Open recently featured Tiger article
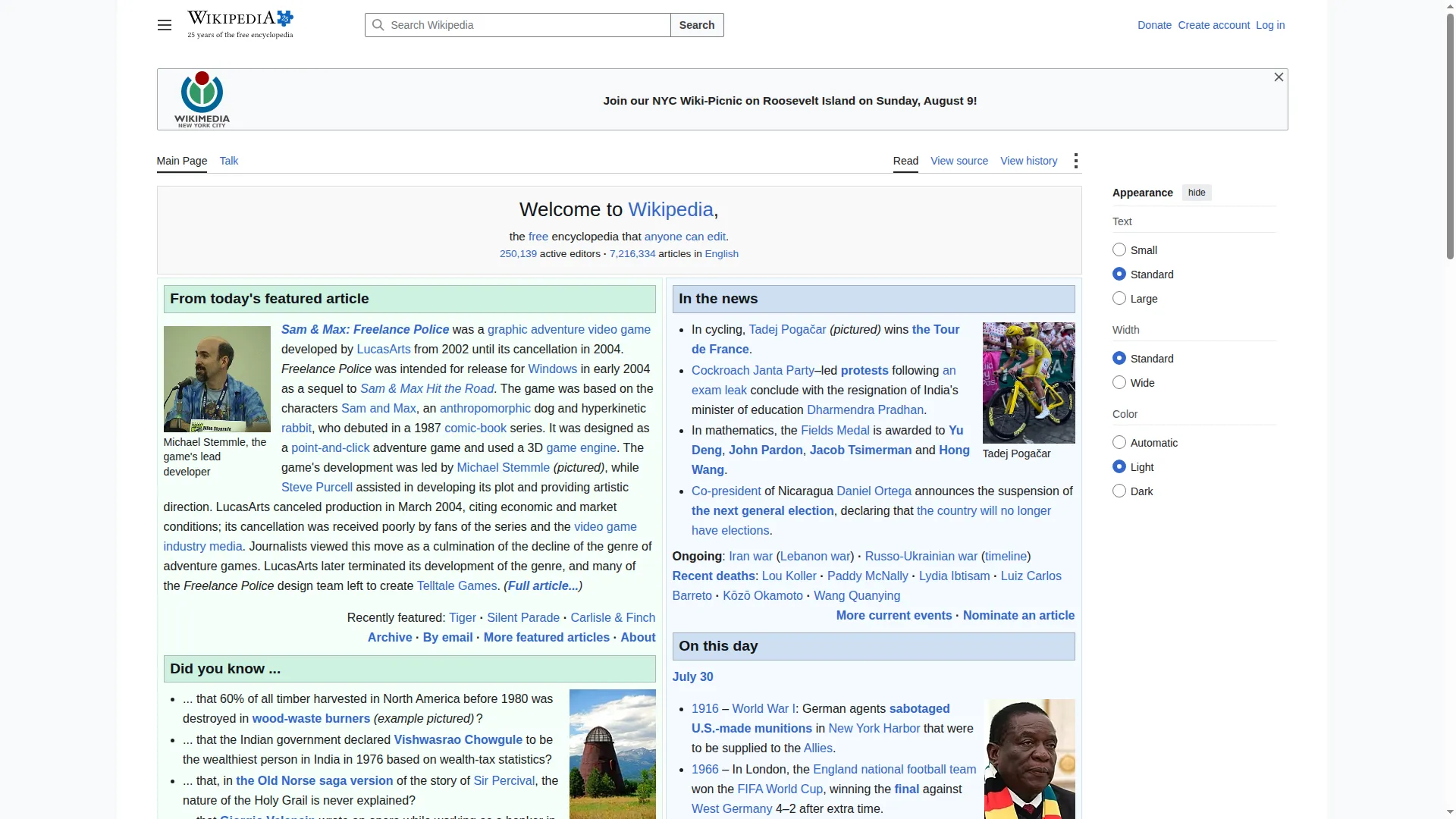This screenshot has width=1456, height=819. 463,617
